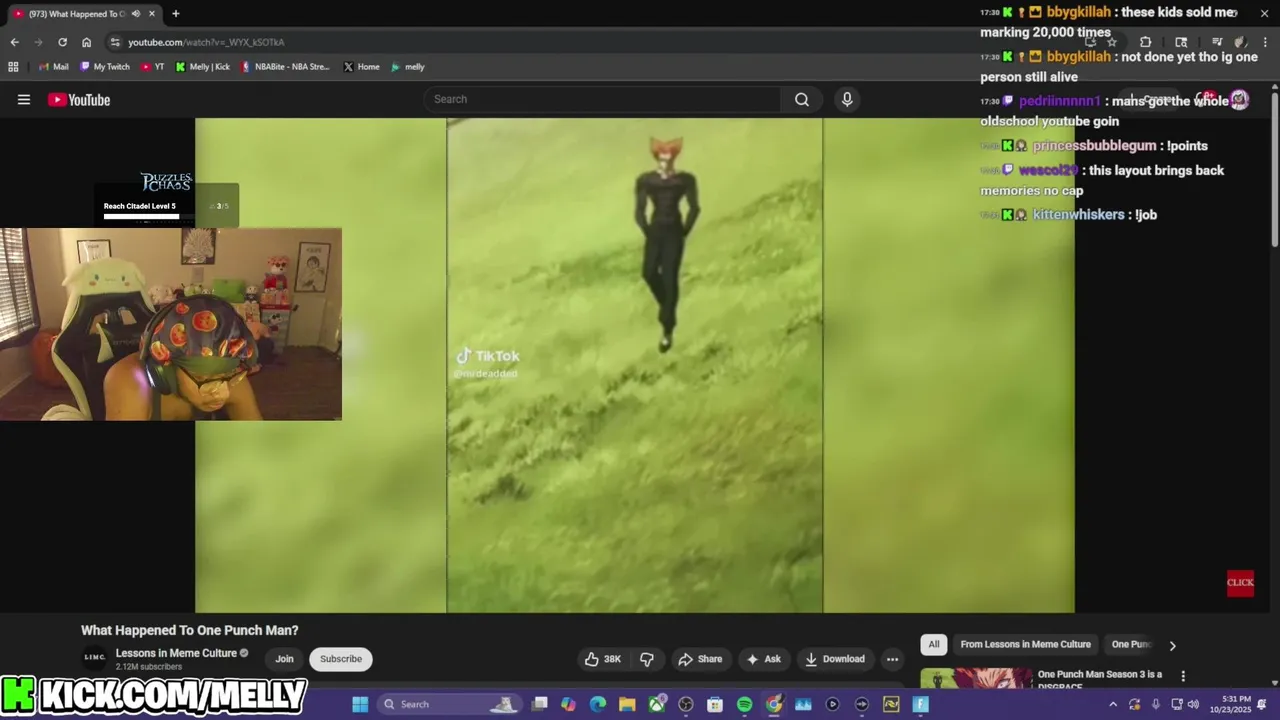Open a new browser tab

point(176,14)
